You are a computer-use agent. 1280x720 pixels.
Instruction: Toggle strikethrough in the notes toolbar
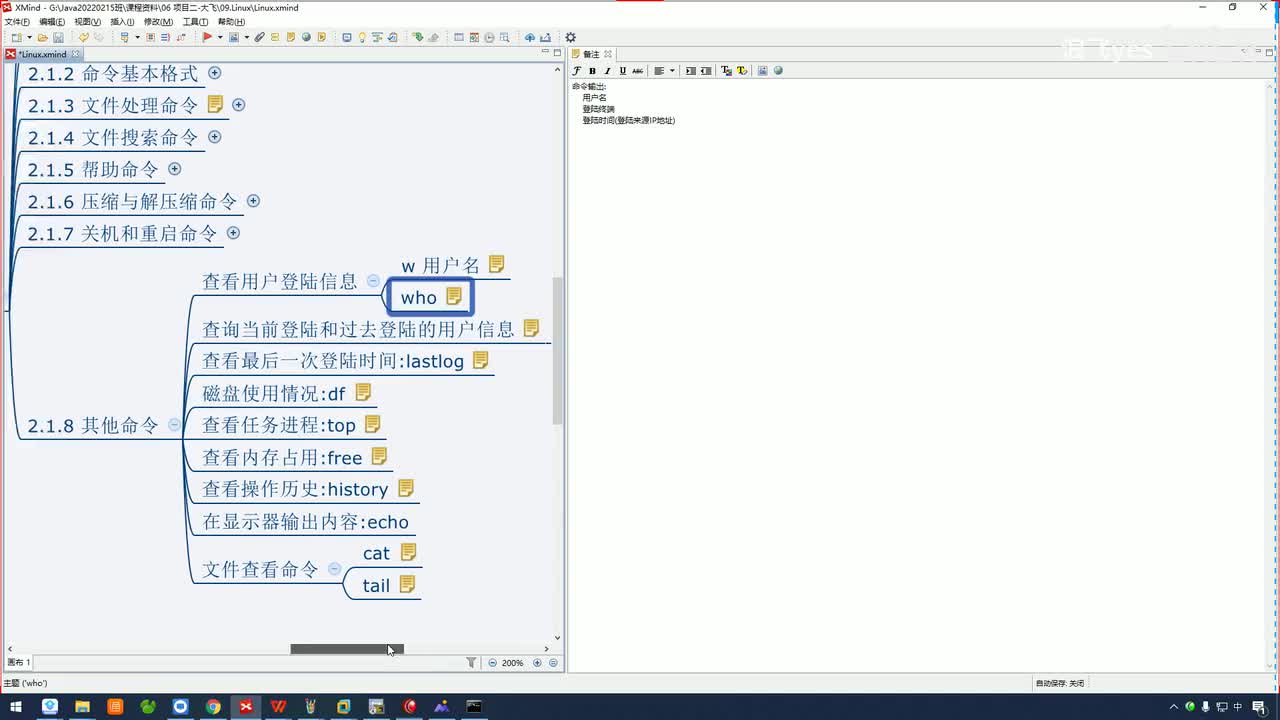click(x=637, y=71)
